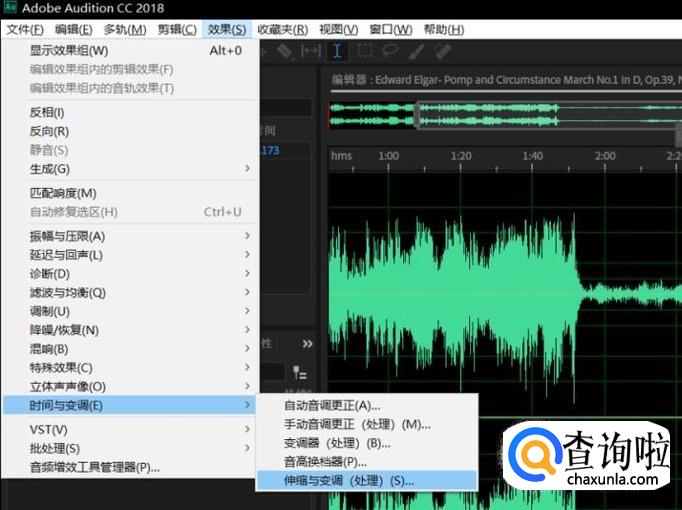
Task: Select the Razor tool in the toolbar
Action: coord(285,51)
